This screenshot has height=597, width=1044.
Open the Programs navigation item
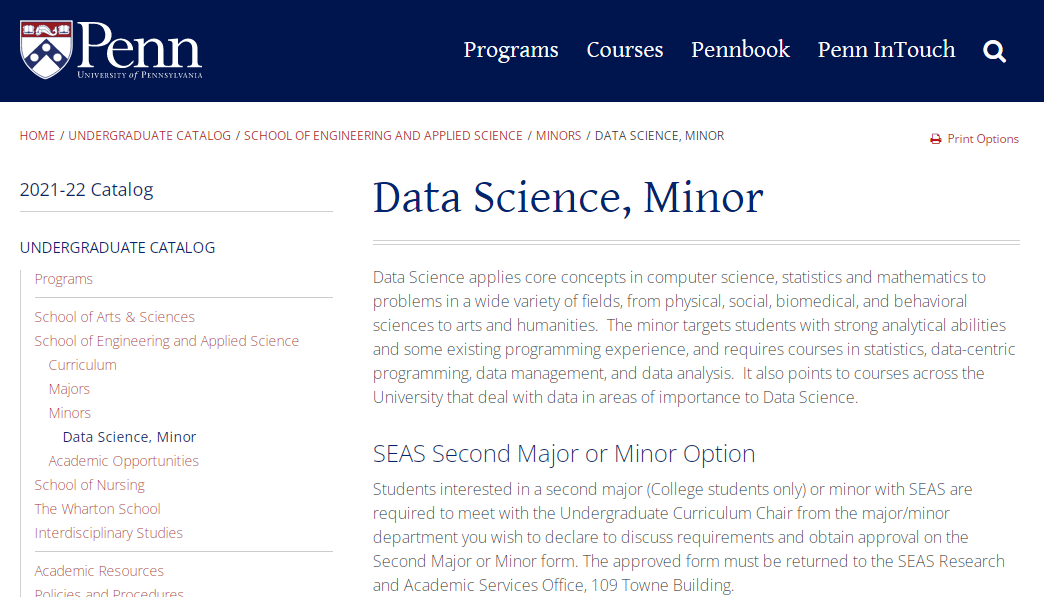[511, 50]
